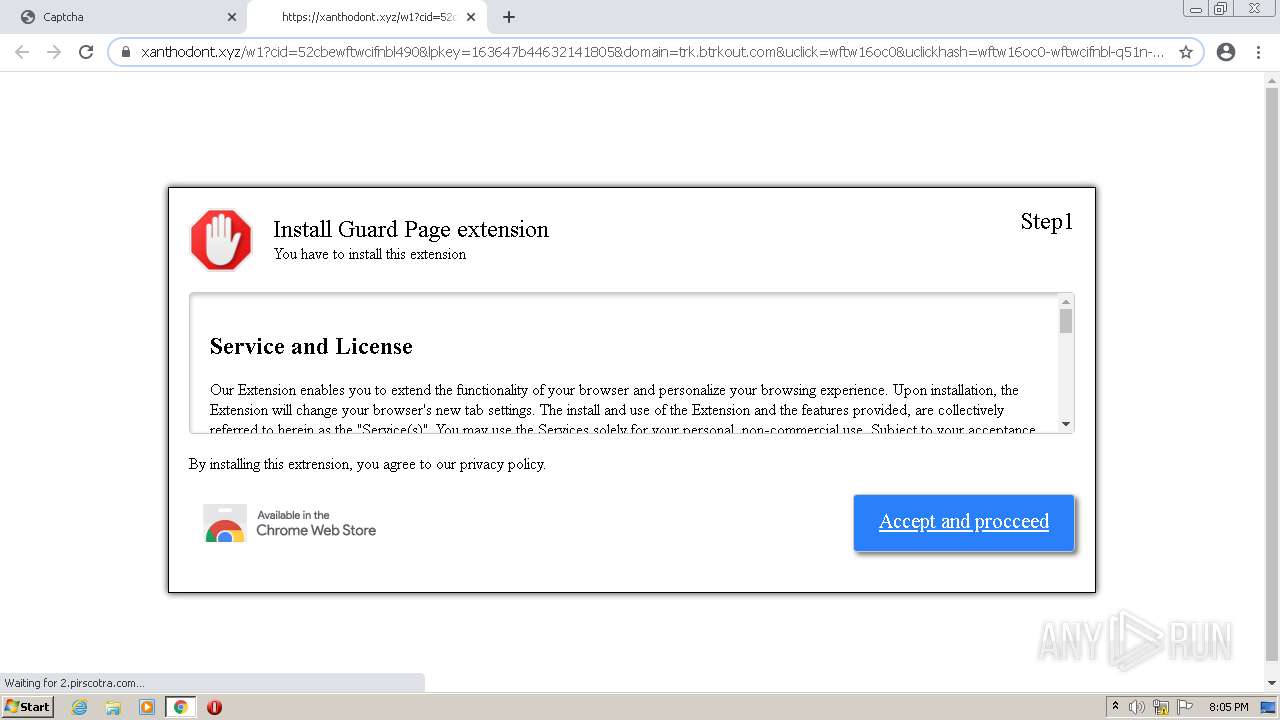1280x720 pixels.
Task: Open the File Explorer folder in taskbar
Action: (113, 707)
